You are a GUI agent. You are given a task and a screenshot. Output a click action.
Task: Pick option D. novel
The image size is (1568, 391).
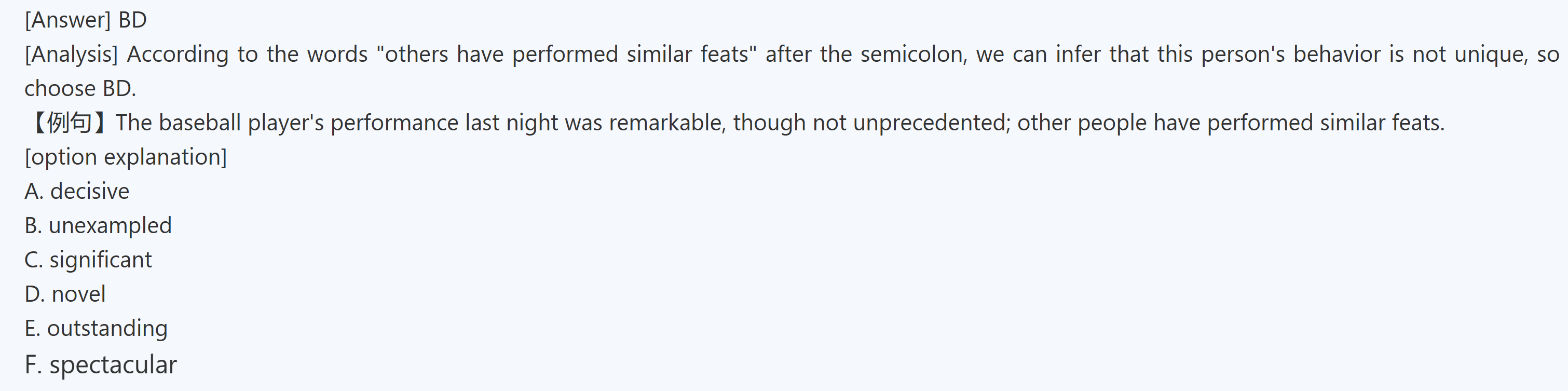65,294
